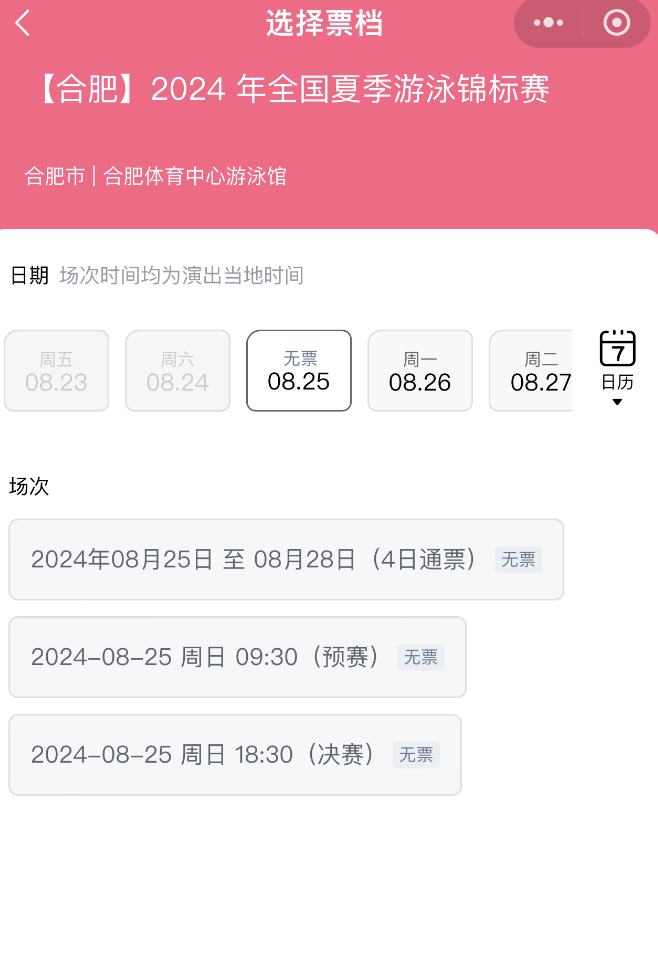658x960 pixels.
Task: Select the 18:30 决赛 session card
Action: tap(233, 754)
